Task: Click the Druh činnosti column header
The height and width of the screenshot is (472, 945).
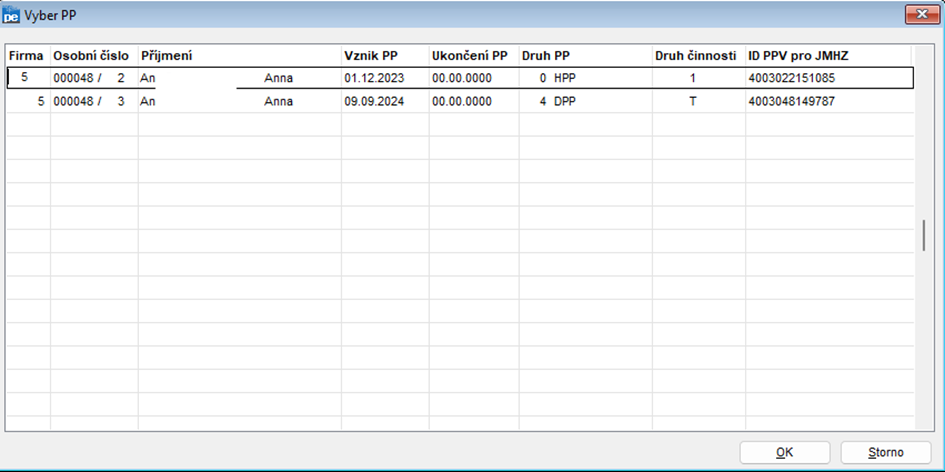Action: pyautogui.click(x=696, y=56)
